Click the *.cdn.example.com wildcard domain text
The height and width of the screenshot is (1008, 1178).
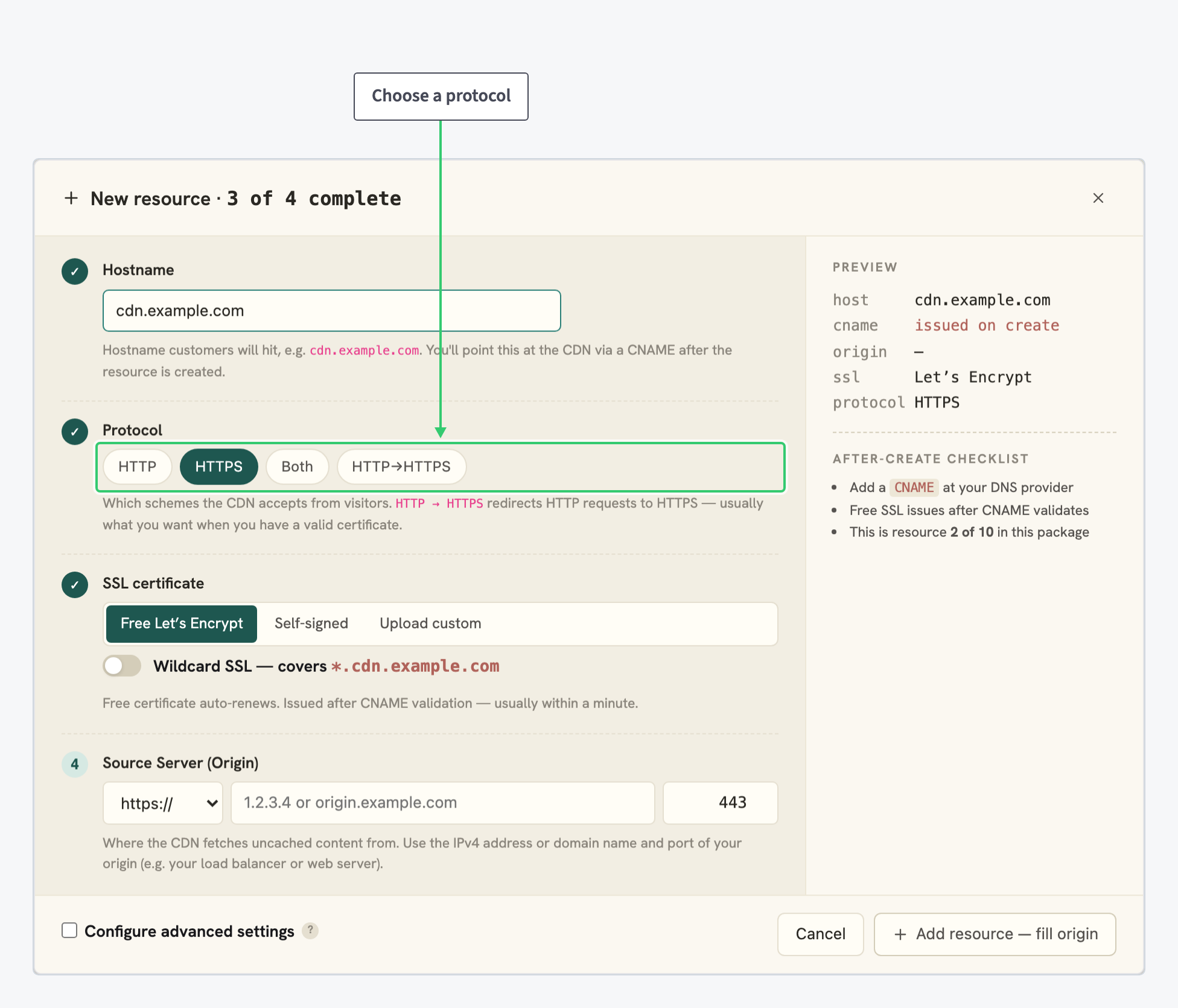(415, 666)
